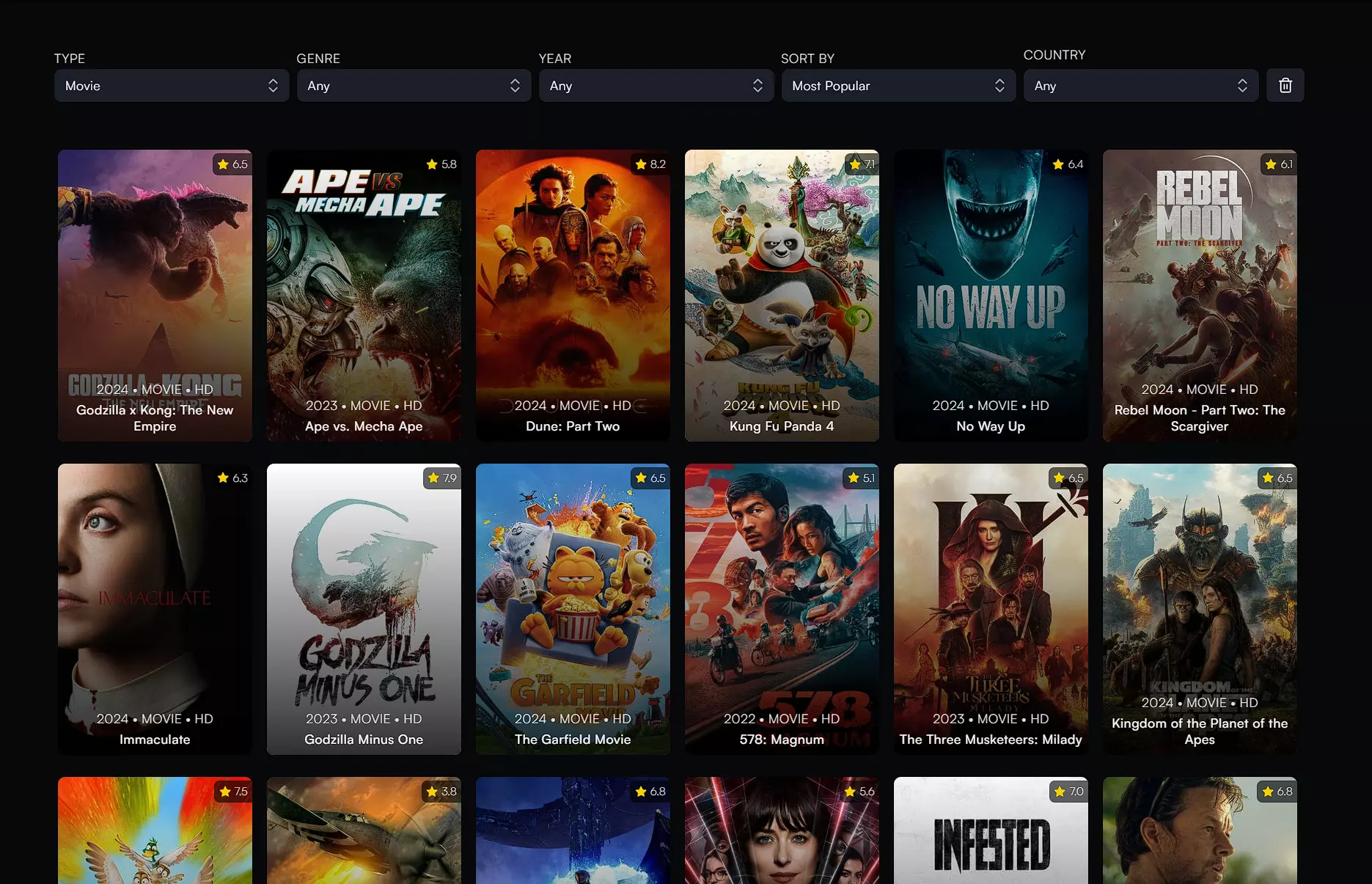
Task: Open Godzilla x Kong: The New Empire title
Action: (x=155, y=418)
